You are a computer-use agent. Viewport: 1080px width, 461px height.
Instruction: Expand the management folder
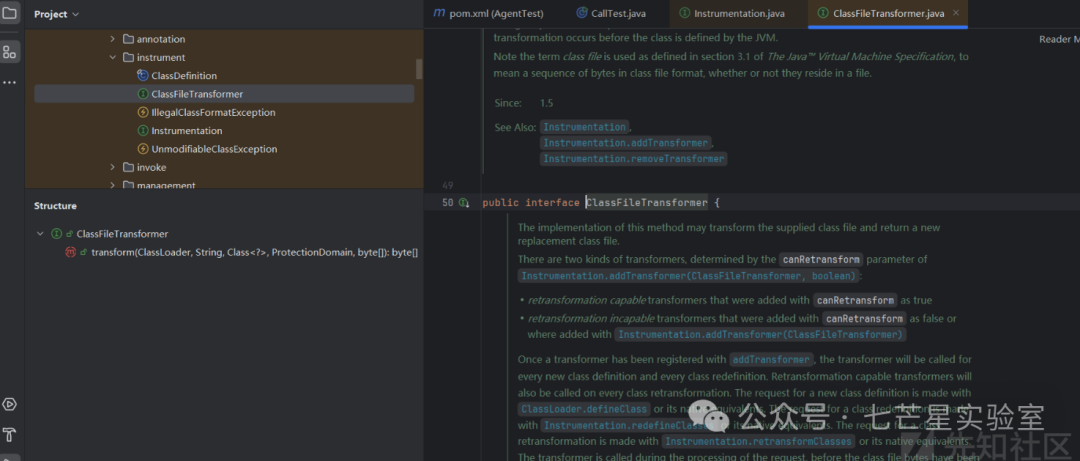(x=112, y=185)
